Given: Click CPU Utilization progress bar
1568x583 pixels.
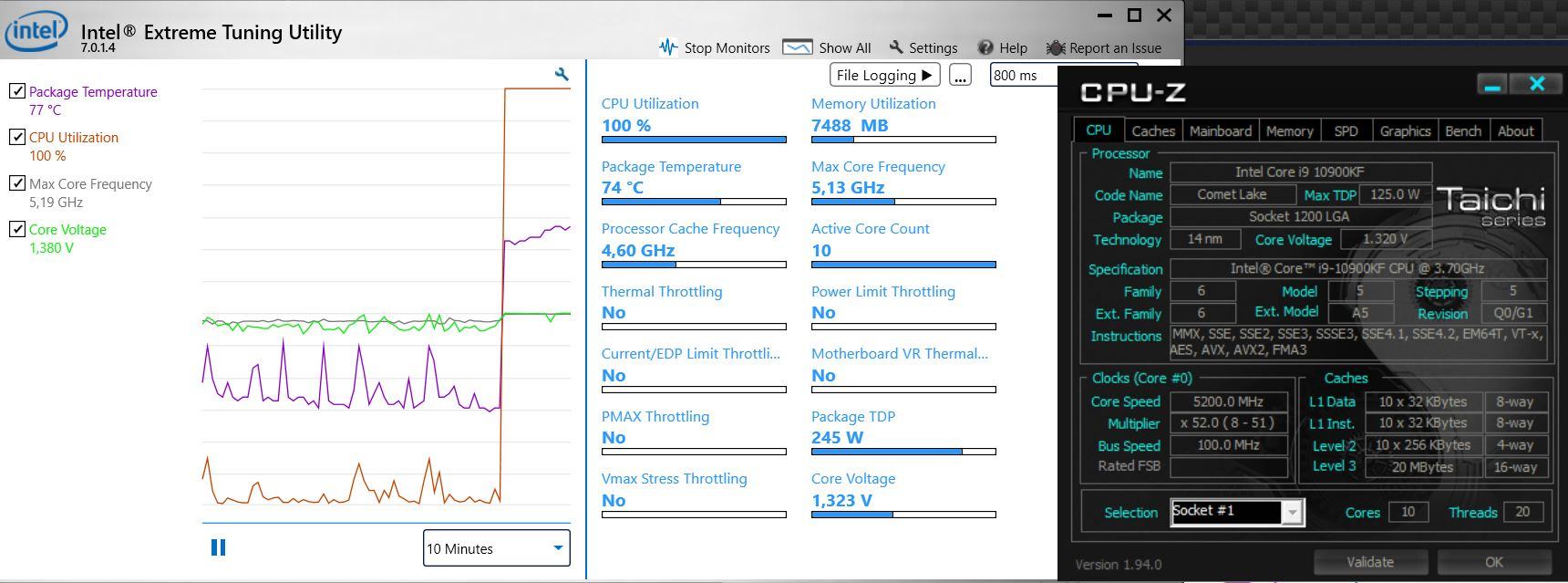Looking at the screenshot, I should click(694, 140).
